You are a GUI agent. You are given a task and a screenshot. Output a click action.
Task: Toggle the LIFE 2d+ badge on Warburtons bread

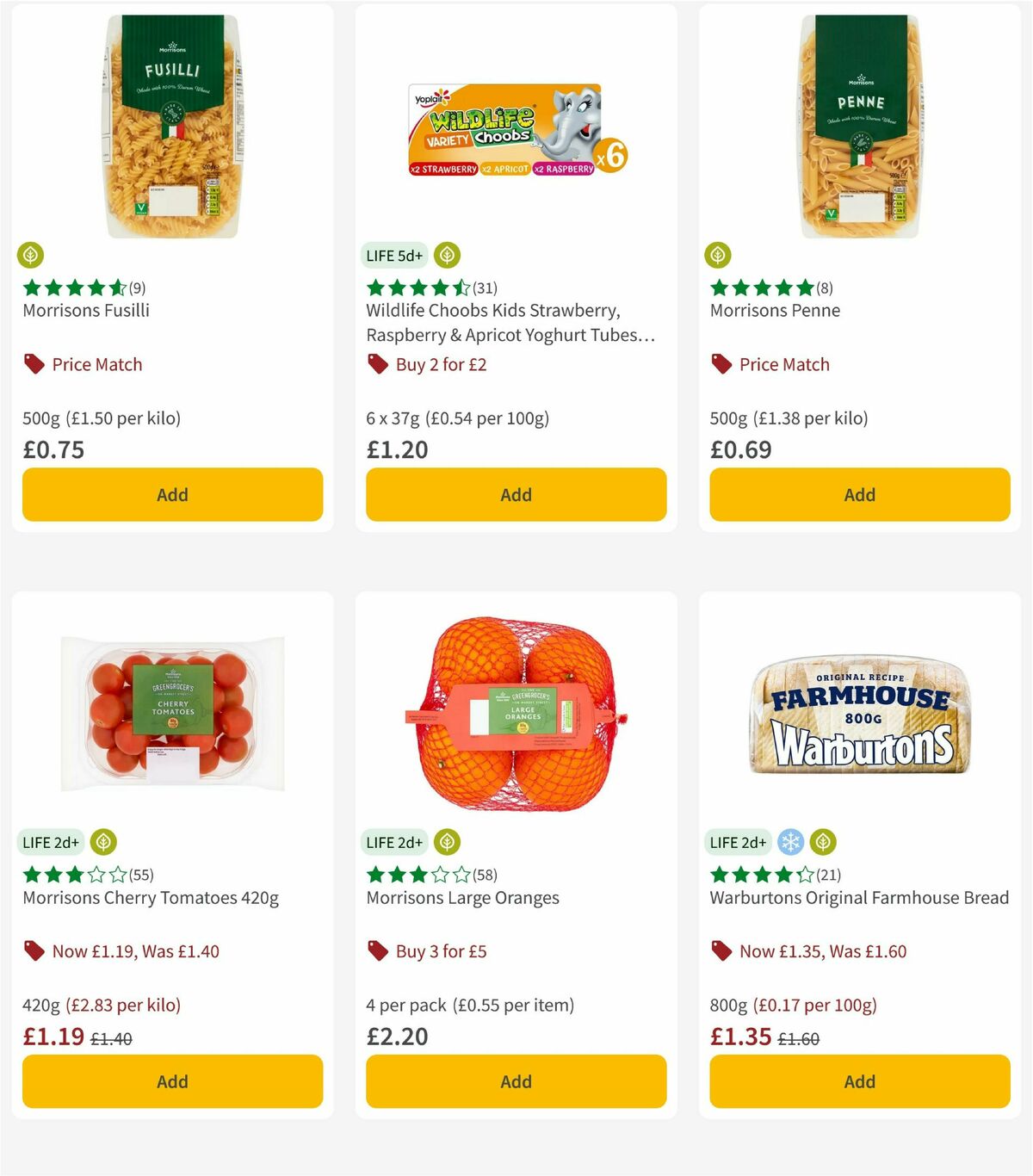[739, 842]
